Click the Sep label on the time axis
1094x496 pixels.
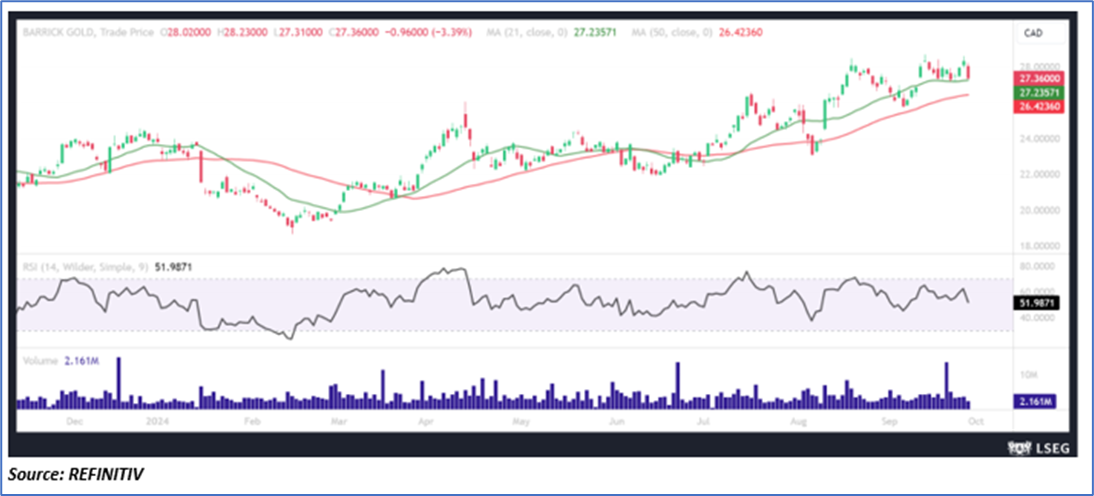(x=889, y=422)
